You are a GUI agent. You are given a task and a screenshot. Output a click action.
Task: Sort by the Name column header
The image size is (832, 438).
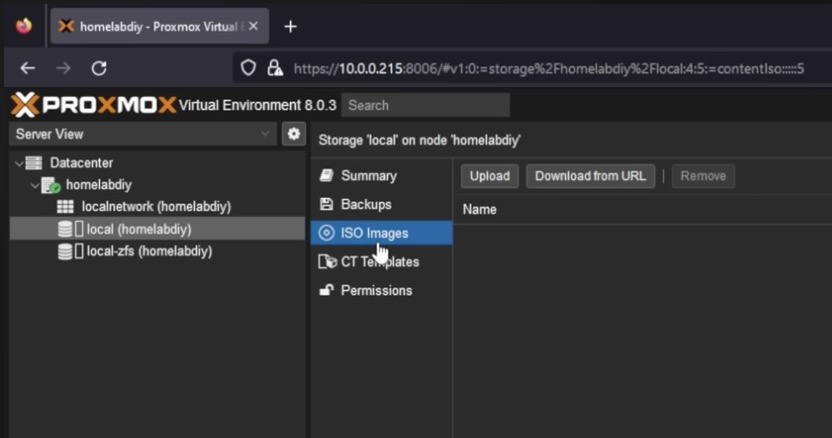(x=480, y=210)
